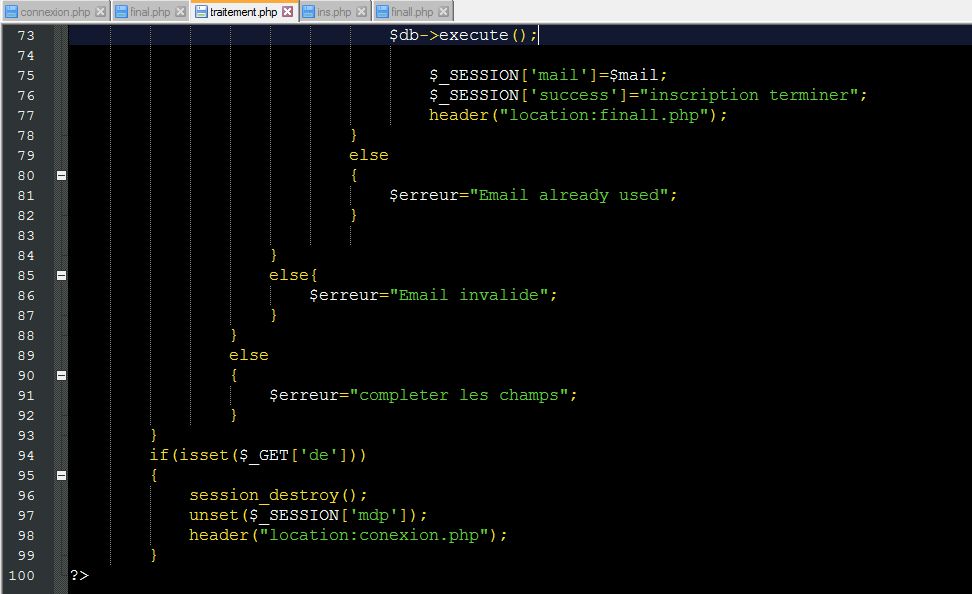
Task: Close the finall.php tab
Action: pyautogui.click(x=443, y=12)
